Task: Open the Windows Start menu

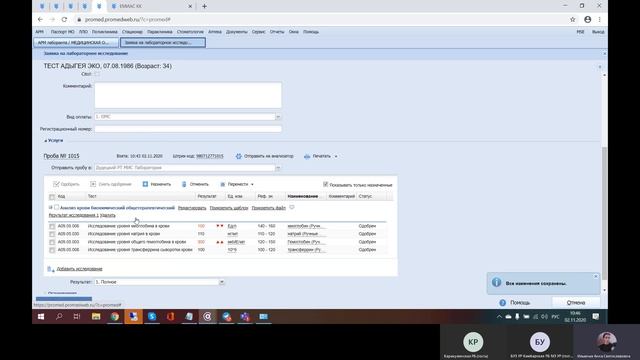Action: [x=41, y=316]
